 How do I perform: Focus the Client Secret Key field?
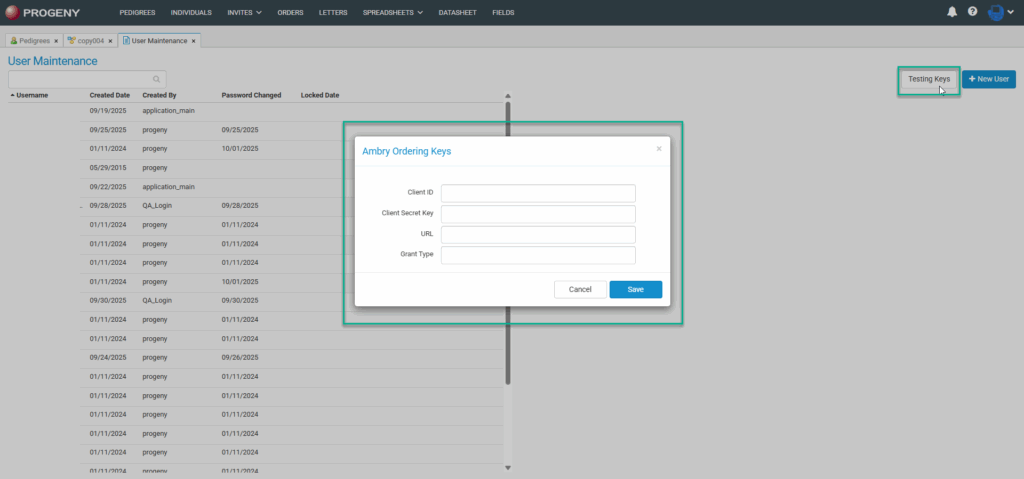click(x=538, y=214)
